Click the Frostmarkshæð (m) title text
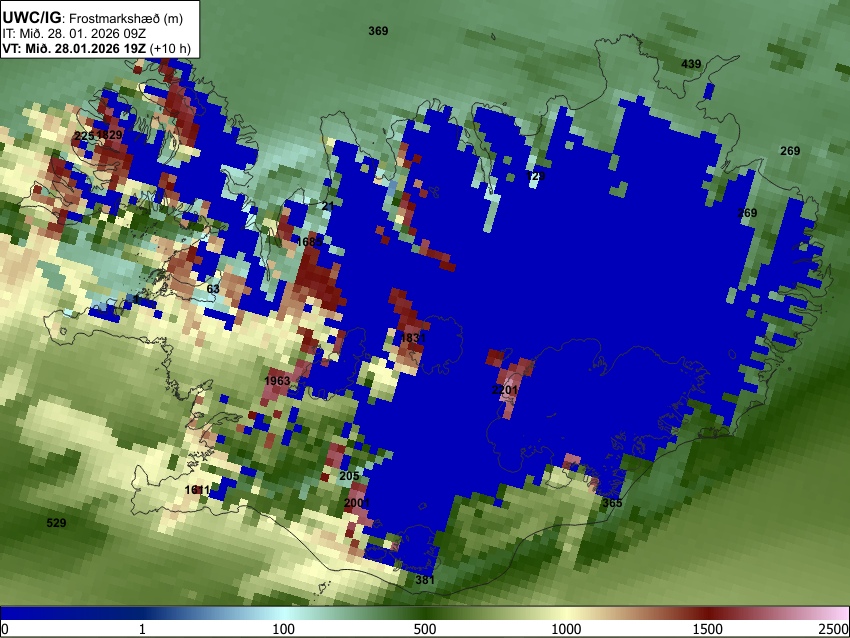This screenshot has width=850, height=638. 126,18
